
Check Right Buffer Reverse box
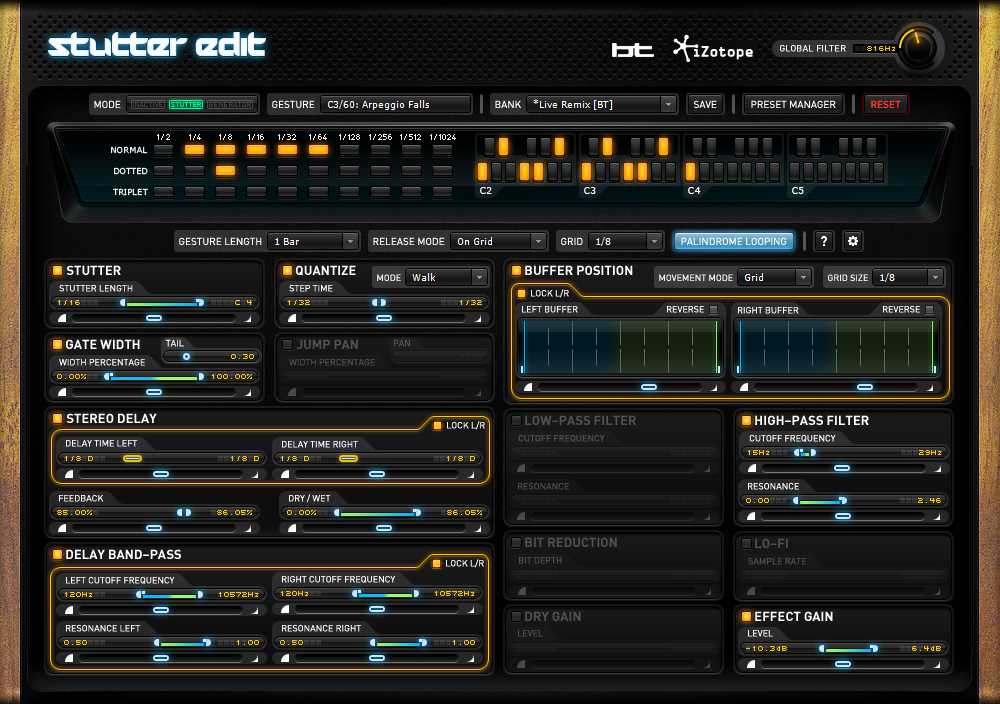[929, 309]
